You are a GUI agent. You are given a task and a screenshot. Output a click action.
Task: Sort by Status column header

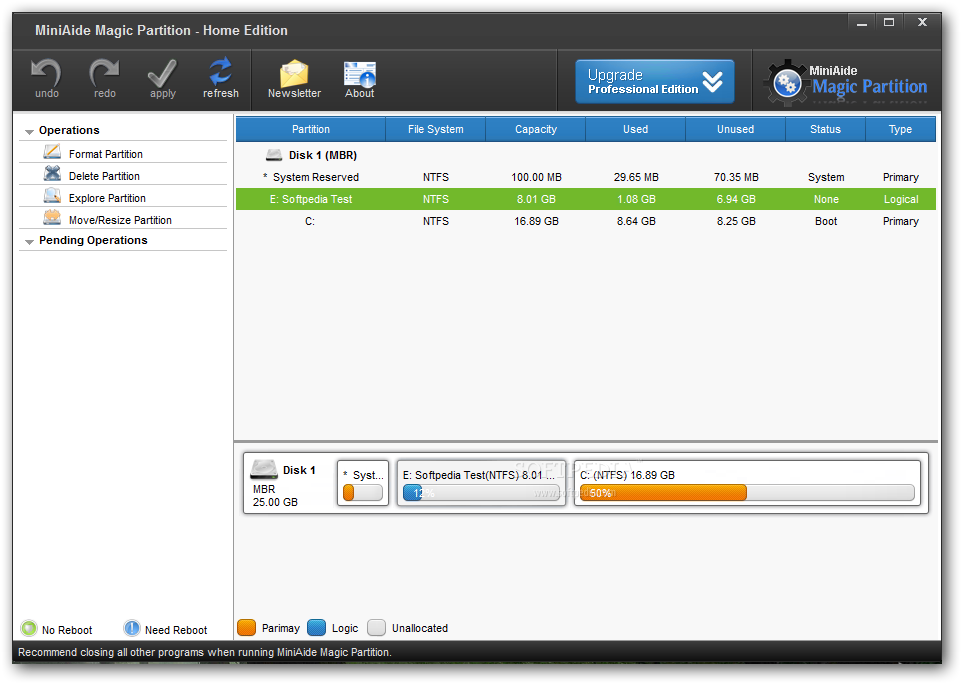[x=825, y=129]
